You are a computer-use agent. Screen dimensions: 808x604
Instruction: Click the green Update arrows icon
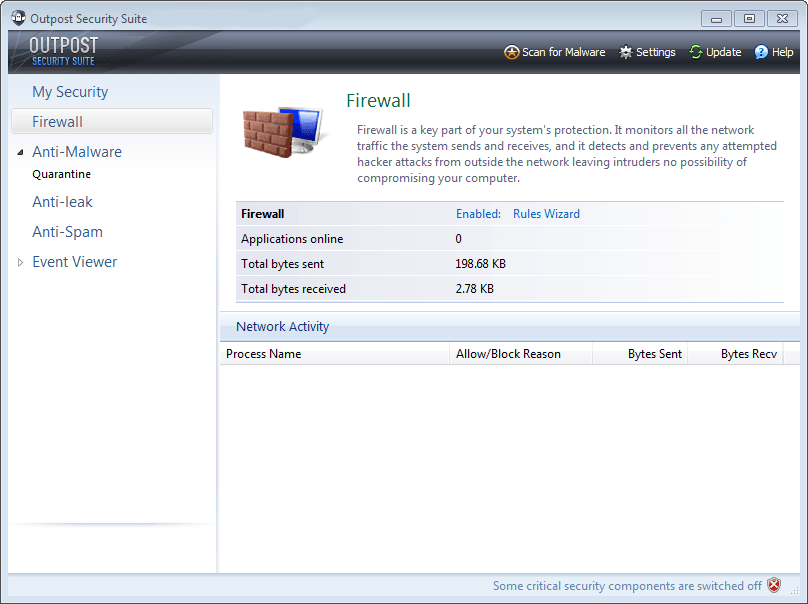pos(696,52)
